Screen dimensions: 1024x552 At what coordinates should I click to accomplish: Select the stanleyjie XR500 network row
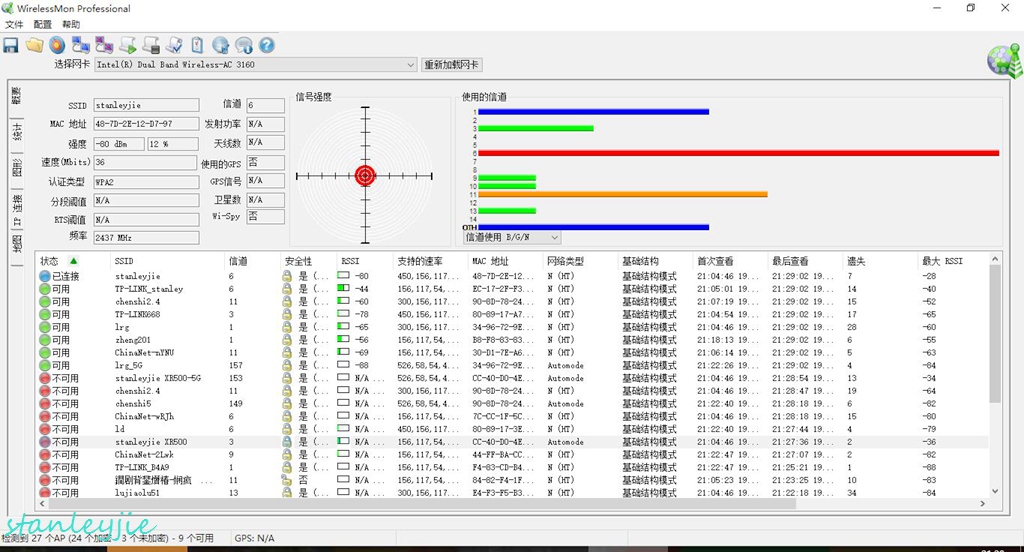coord(513,442)
